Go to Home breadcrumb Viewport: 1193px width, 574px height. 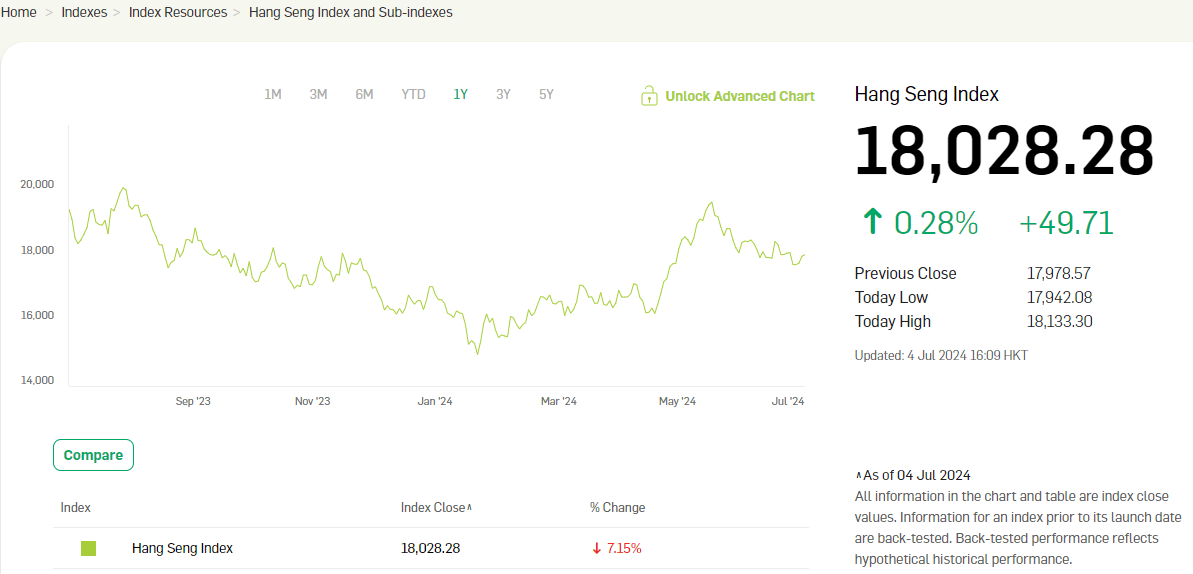coord(19,12)
